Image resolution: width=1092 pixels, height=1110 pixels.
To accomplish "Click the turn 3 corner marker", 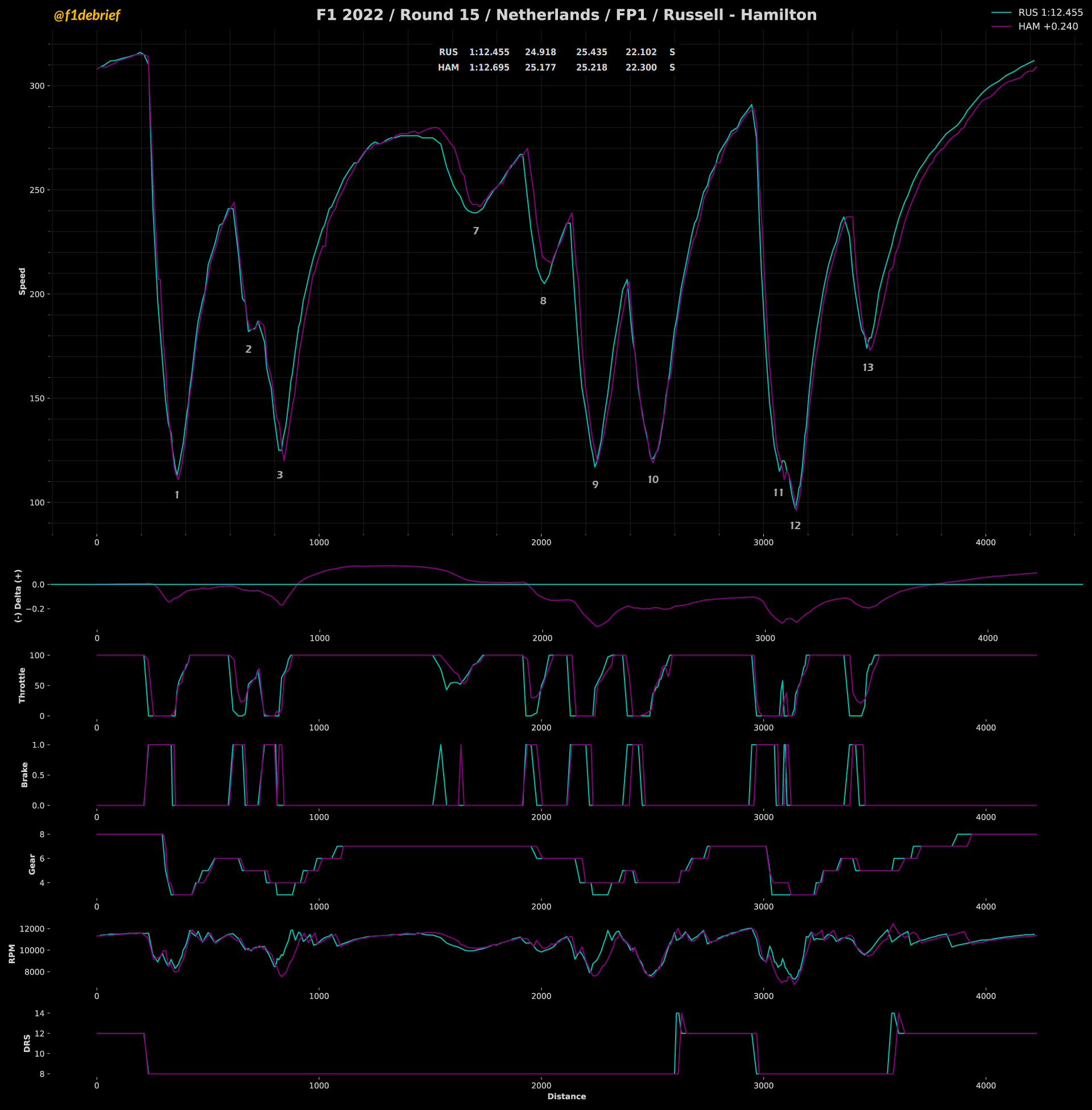I will coord(280,475).
